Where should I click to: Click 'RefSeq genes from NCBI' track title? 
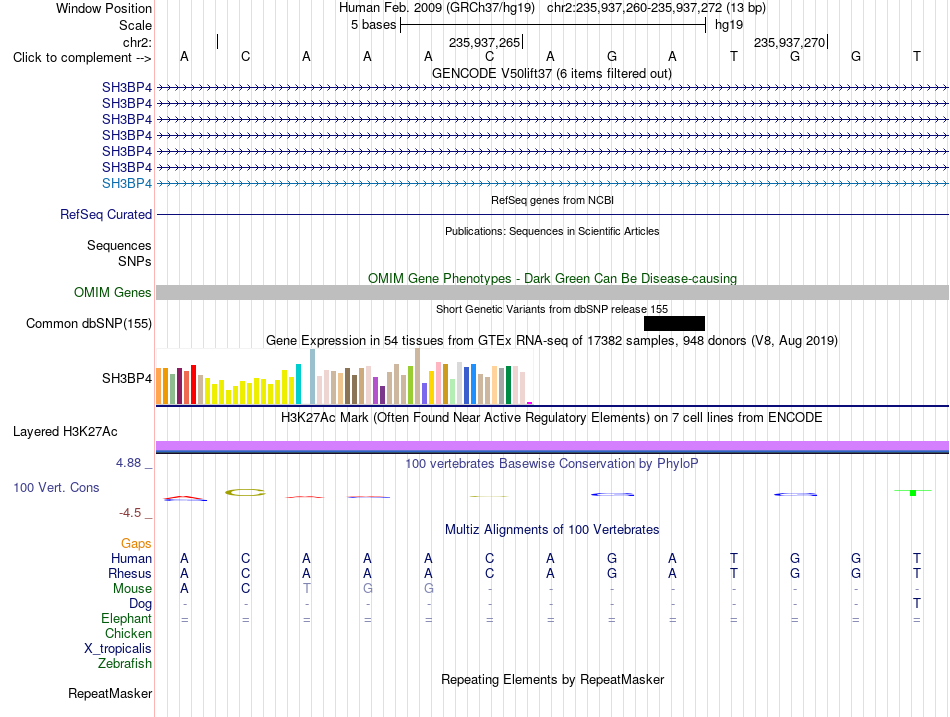[553, 200]
